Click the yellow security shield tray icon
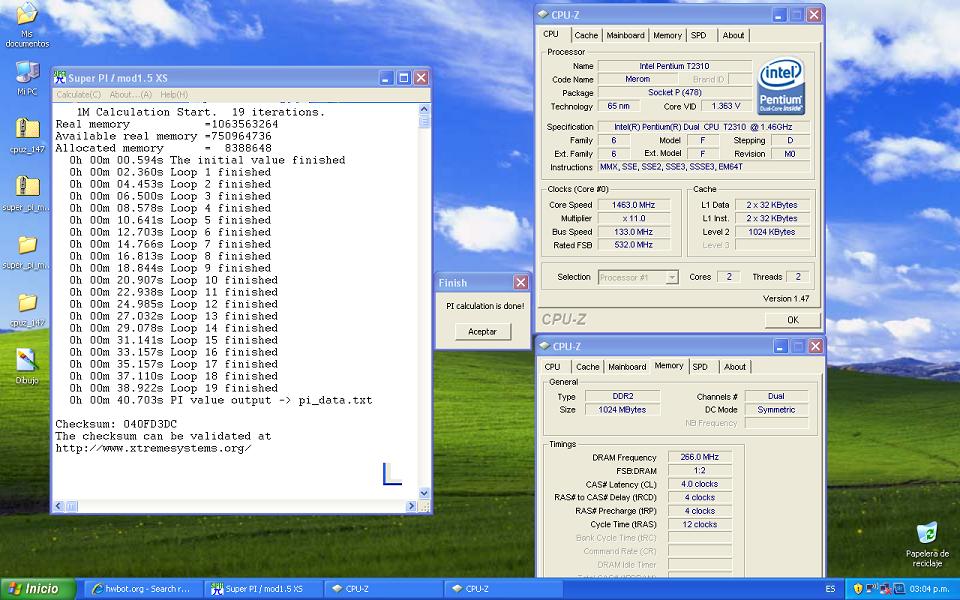Screen dimensions: 960x600 click(858, 589)
